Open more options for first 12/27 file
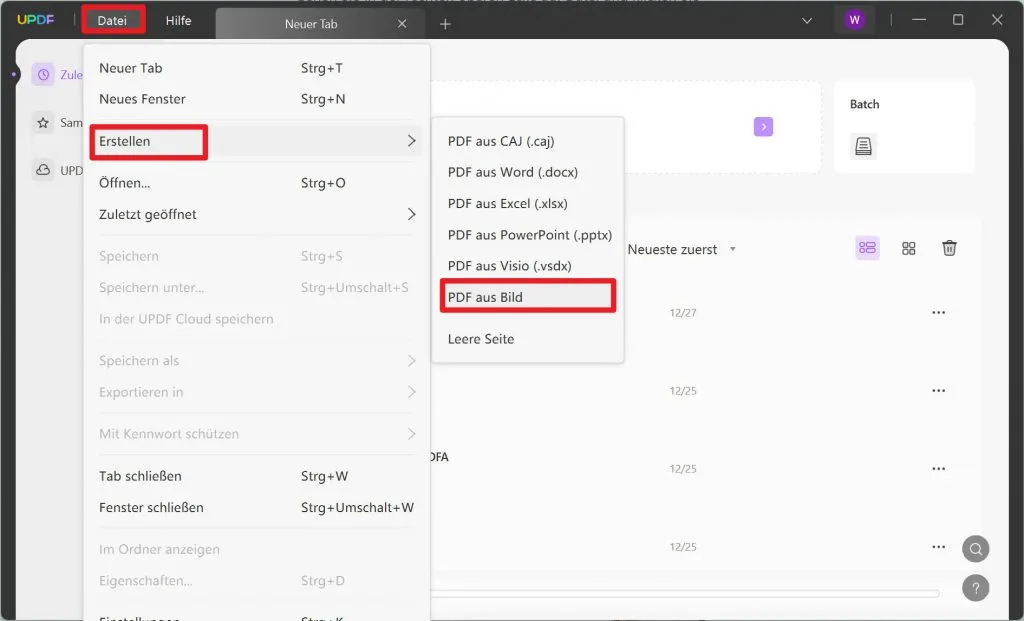The width and height of the screenshot is (1024, 621). pyautogui.click(x=938, y=313)
